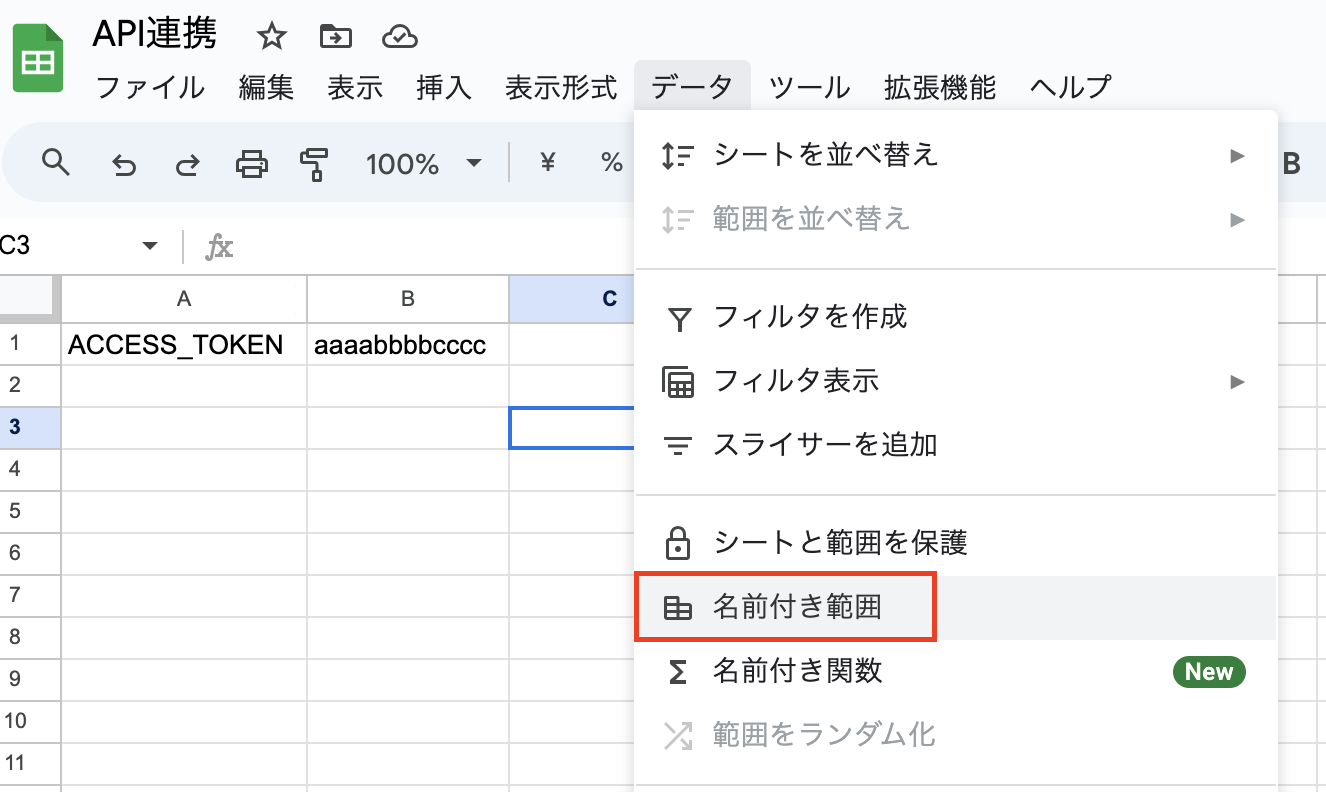1326x792 pixels.
Task: Click the search magnifier in toolbar
Action: [56, 162]
